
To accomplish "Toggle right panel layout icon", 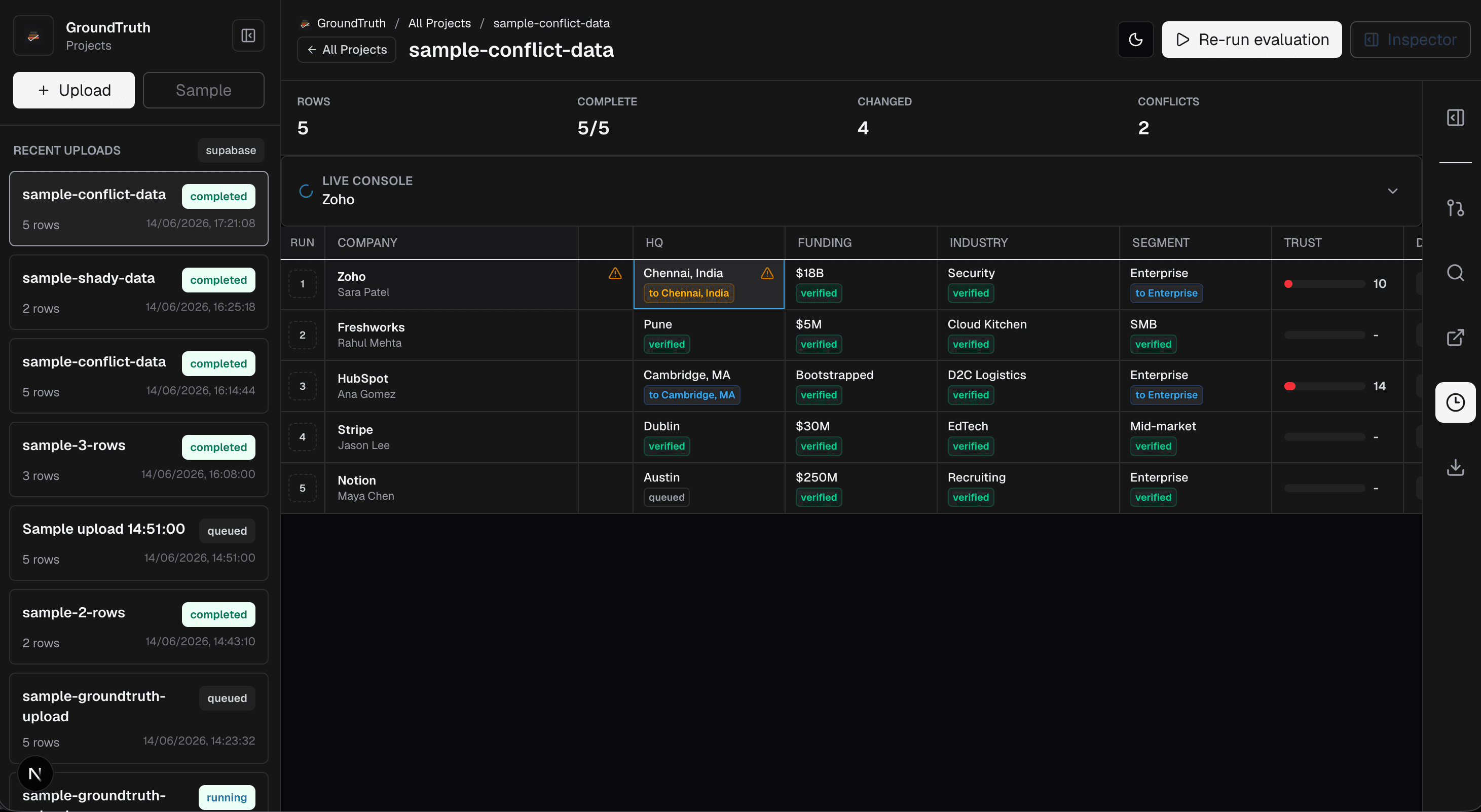I will 1455,118.
